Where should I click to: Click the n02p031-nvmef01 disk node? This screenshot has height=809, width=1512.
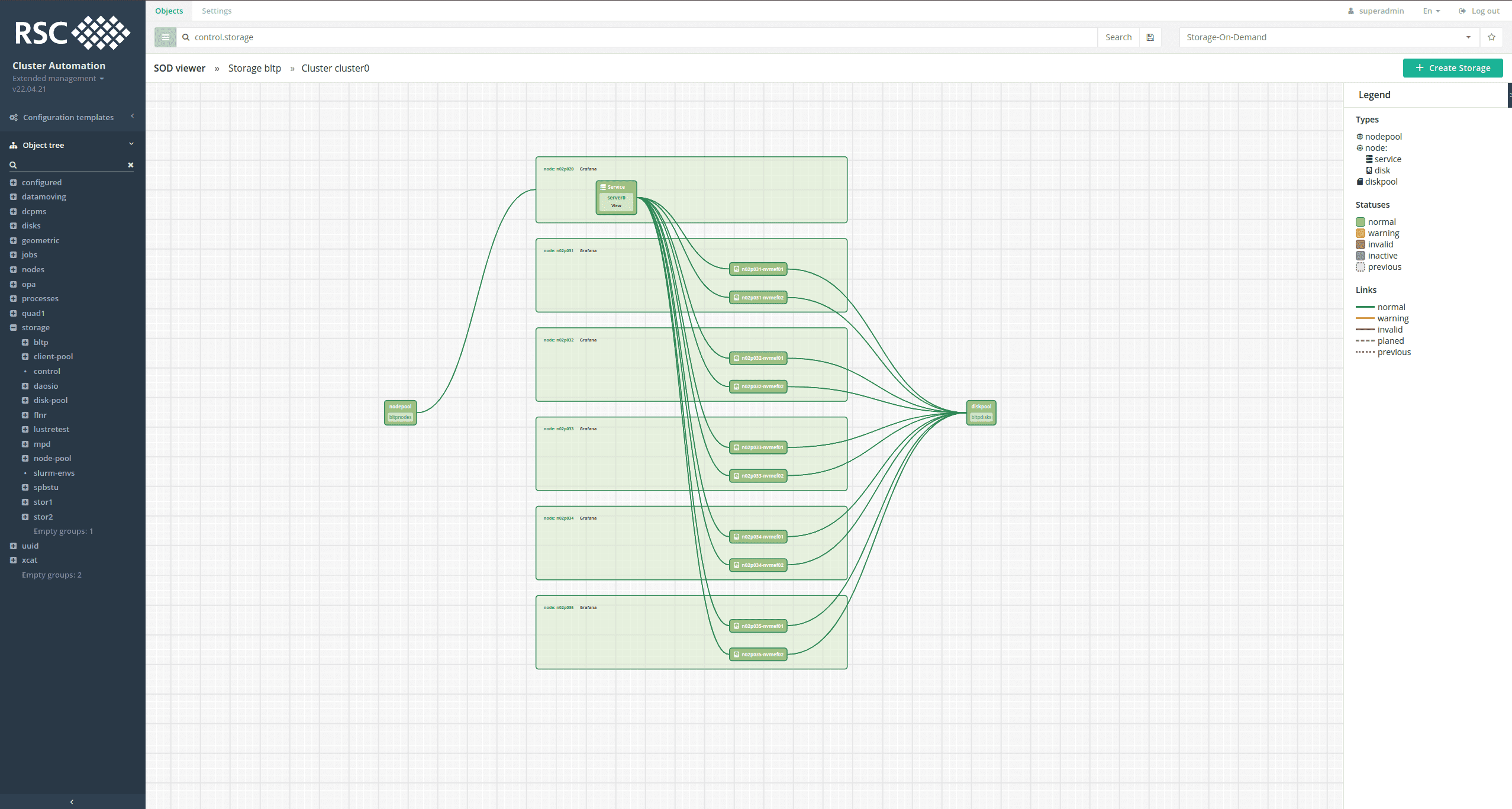click(x=758, y=269)
